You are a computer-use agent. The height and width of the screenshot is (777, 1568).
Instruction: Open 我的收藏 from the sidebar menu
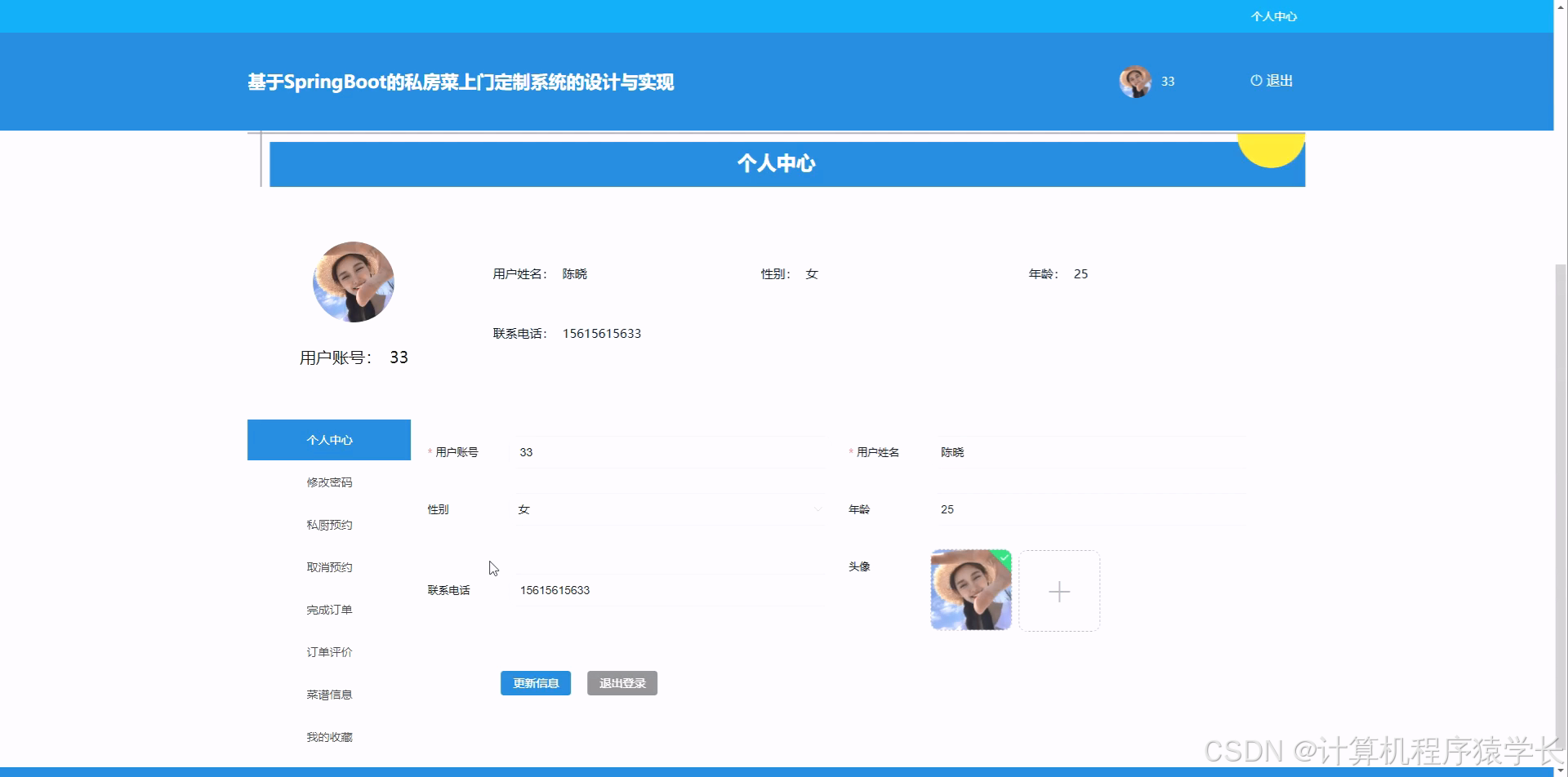pos(329,735)
